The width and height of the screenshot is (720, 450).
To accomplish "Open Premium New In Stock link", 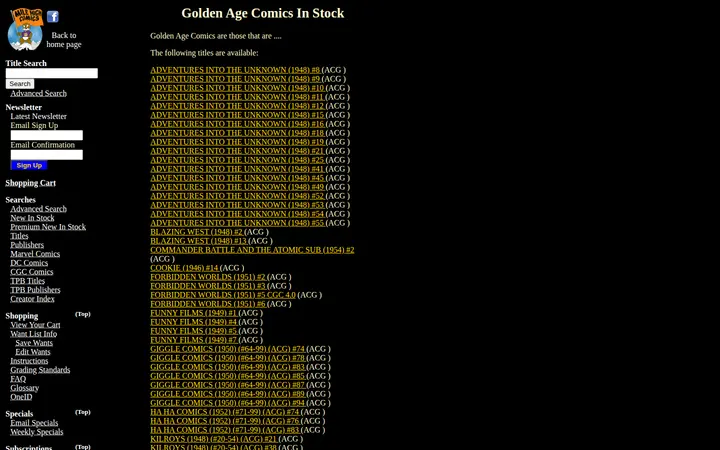I will click(x=48, y=227).
